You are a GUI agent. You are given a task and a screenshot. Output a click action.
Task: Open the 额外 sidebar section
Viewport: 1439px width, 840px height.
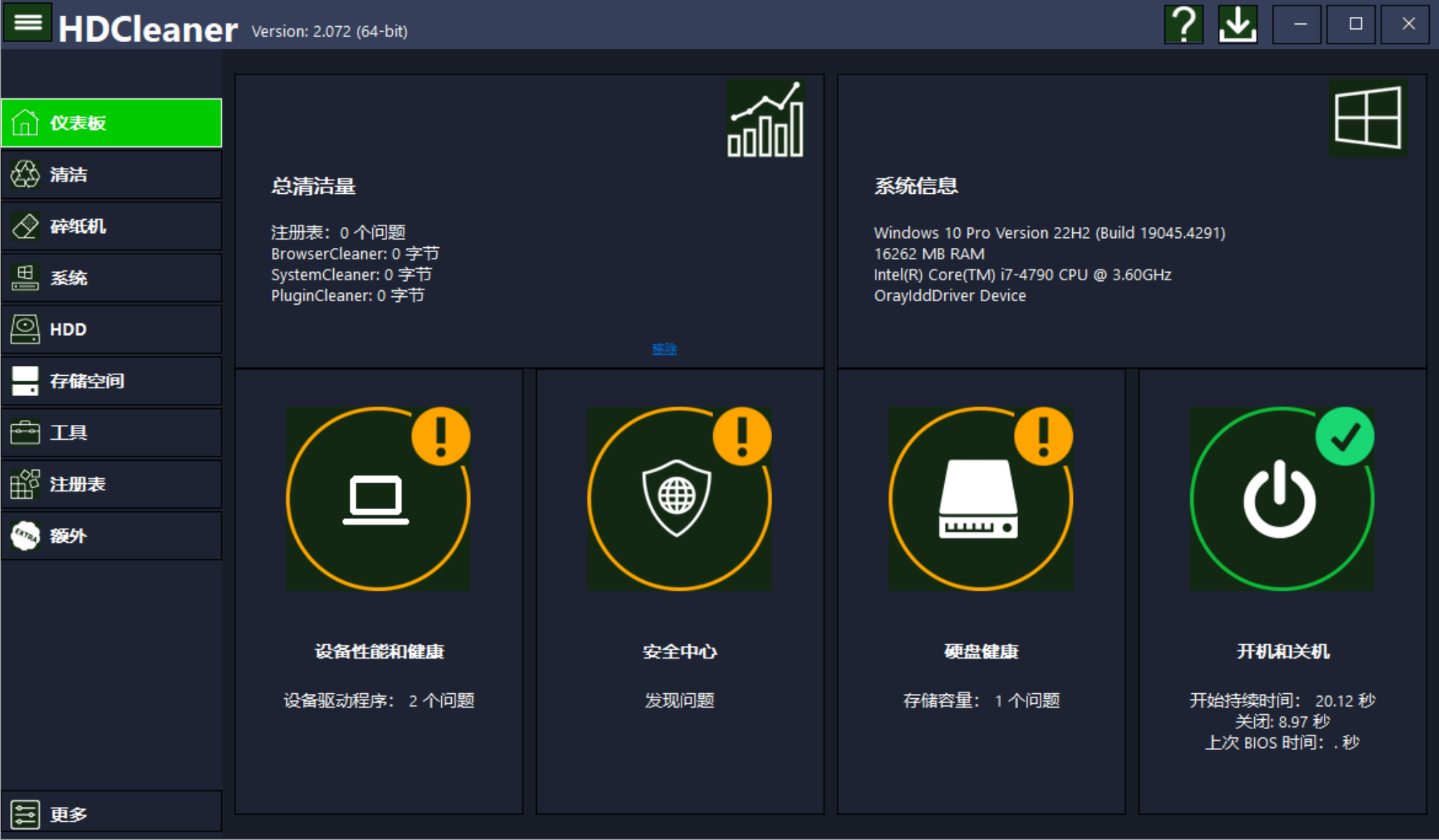112,536
